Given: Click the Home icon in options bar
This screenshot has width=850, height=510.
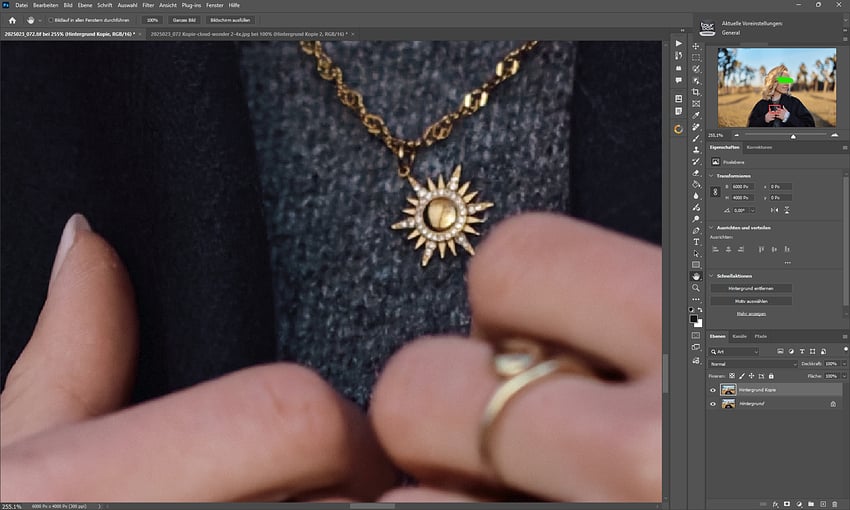Looking at the screenshot, I should (13, 20).
